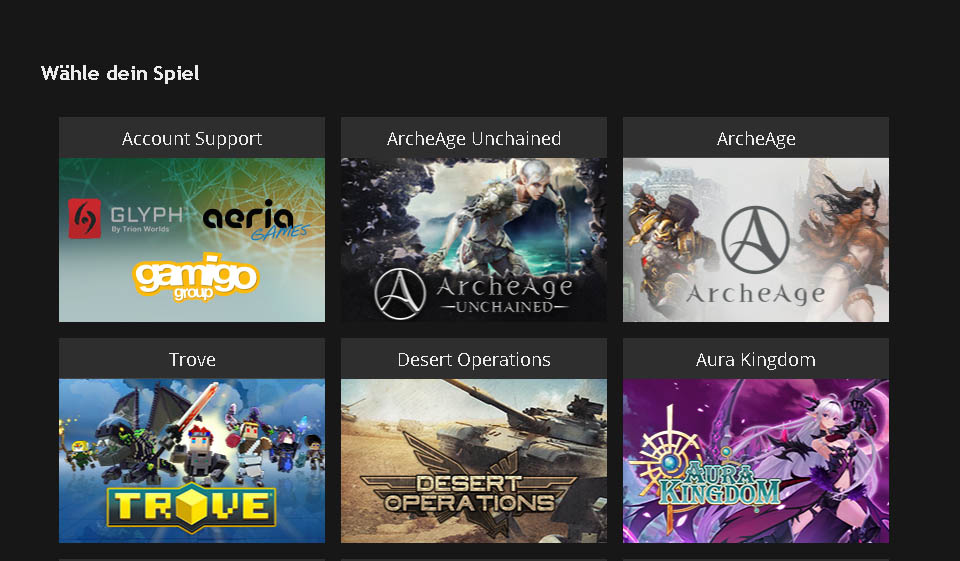Click the ArcheAge Unchained circular emblem
Screen dimensions: 960x561
pos(400,294)
